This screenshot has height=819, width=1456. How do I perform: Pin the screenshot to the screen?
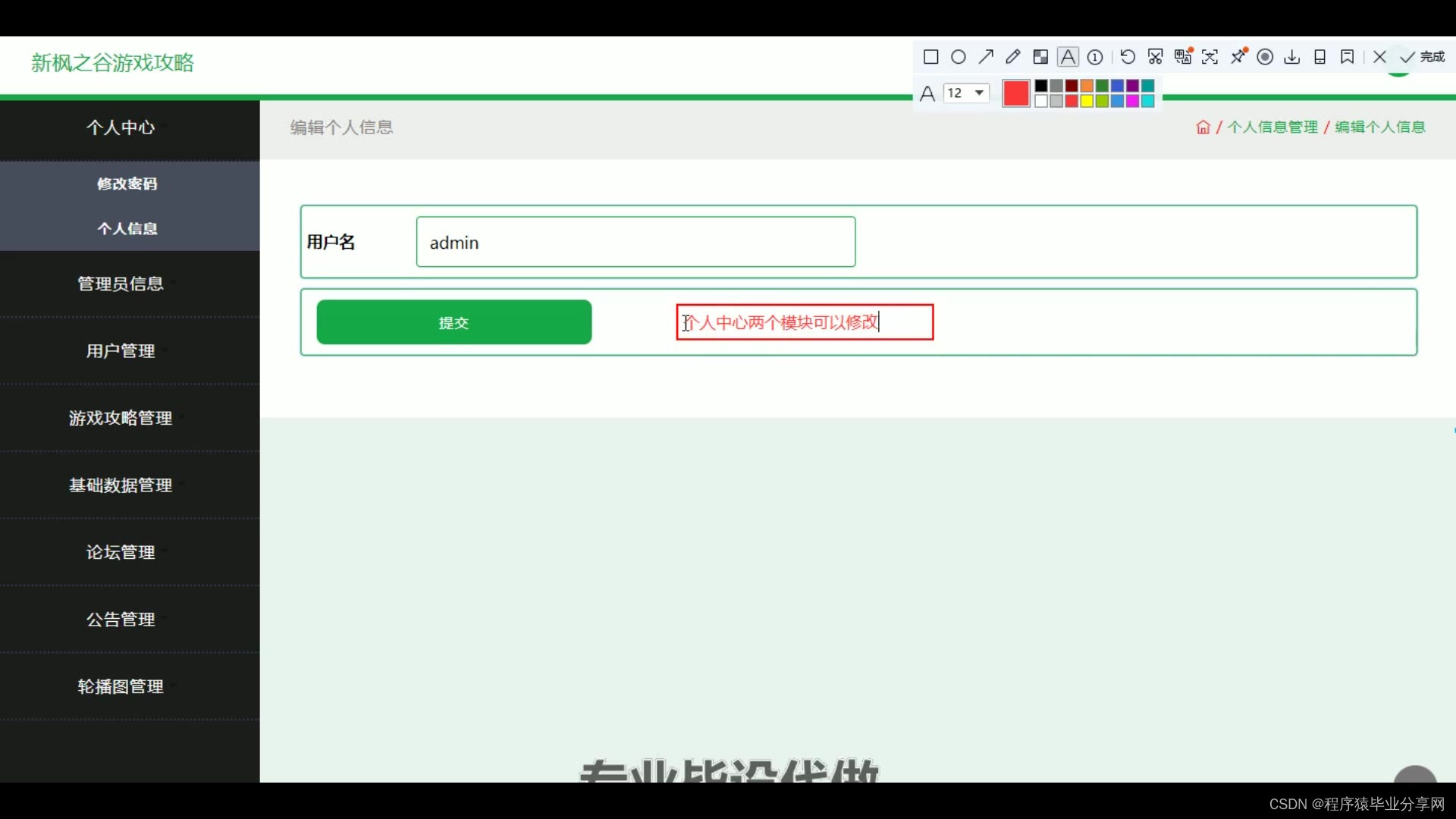tap(1238, 57)
